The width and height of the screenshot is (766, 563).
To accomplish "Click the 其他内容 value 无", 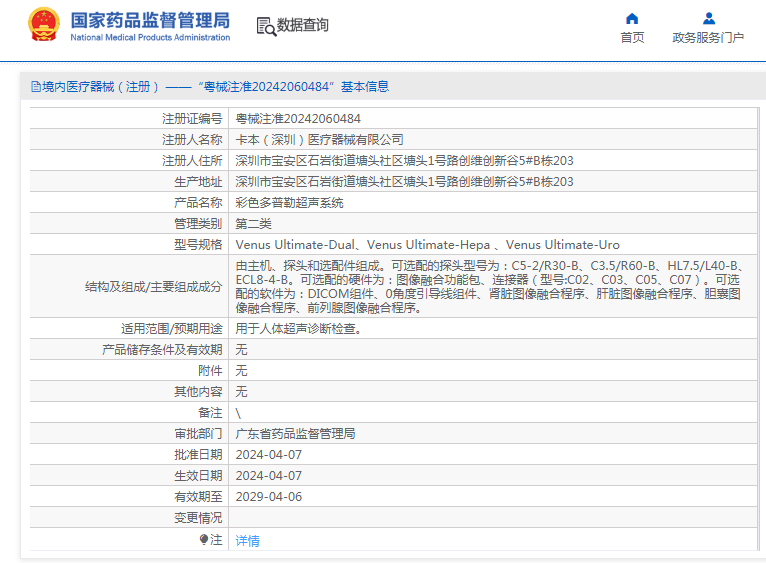I will [x=241, y=392].
